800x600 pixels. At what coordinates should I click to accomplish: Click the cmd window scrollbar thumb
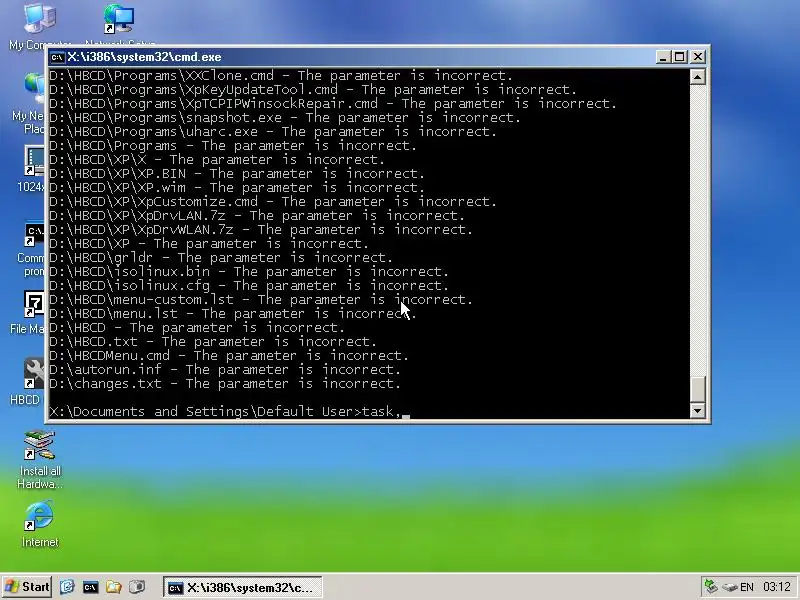[x=697, y=389]
